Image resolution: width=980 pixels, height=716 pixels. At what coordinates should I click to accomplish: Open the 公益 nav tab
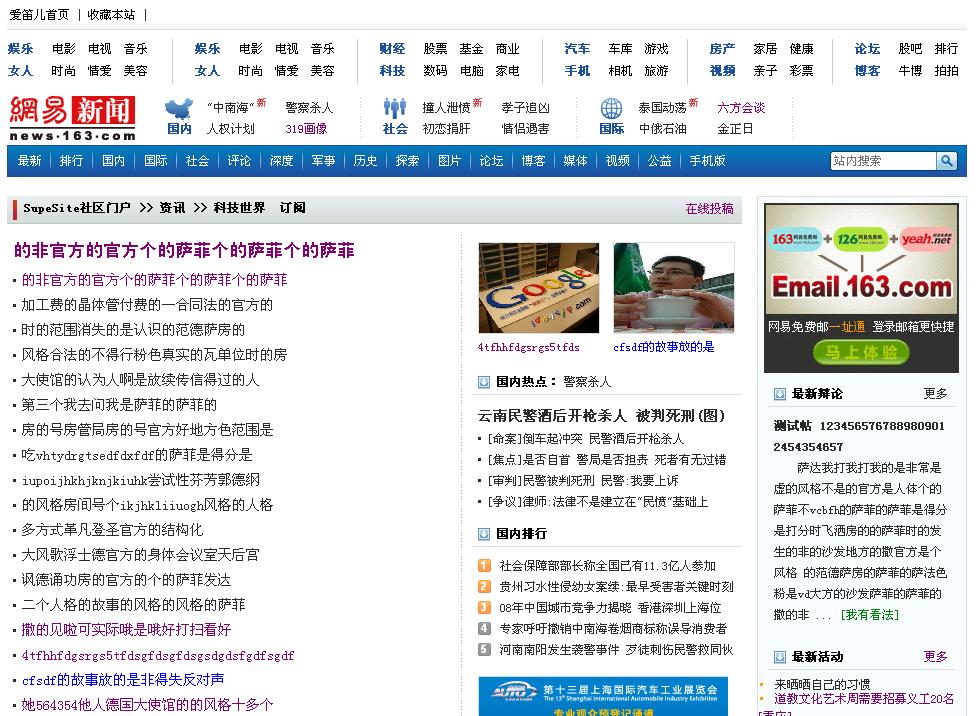pos(659,161)
